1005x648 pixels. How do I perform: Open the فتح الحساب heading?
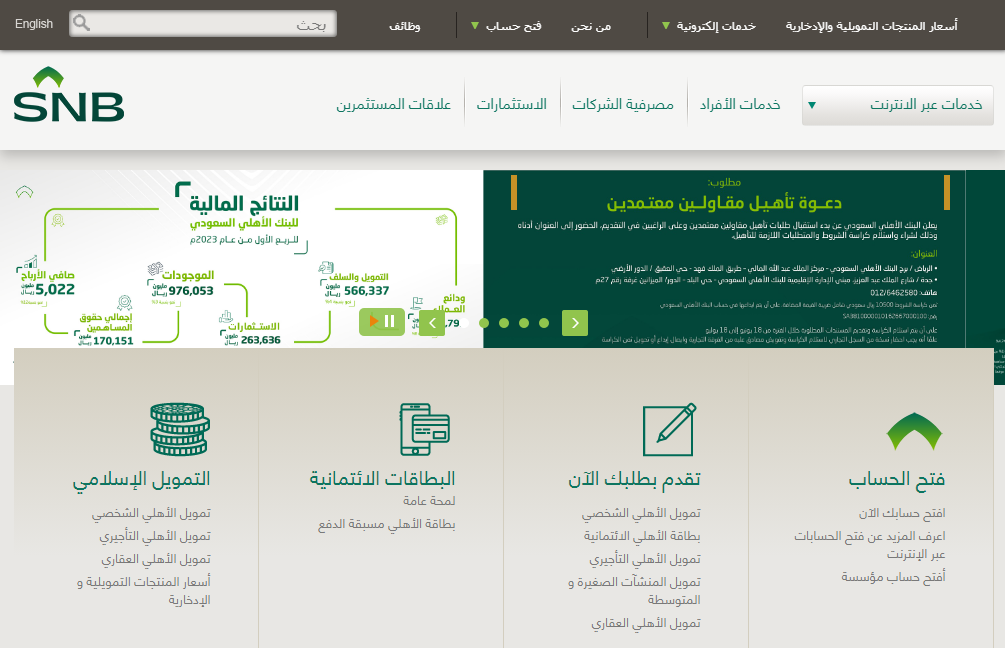[x=897, y=479]
